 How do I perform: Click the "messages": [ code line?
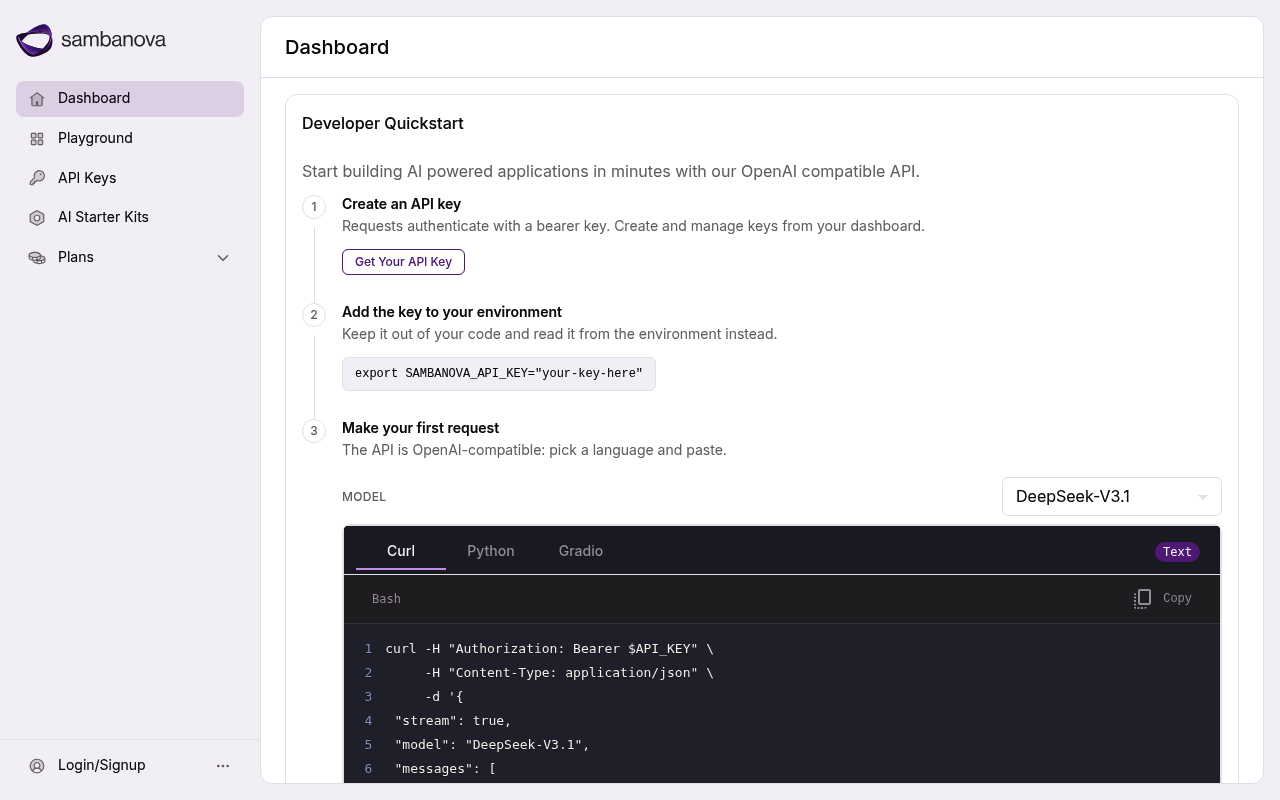click(x=445, y=769)
